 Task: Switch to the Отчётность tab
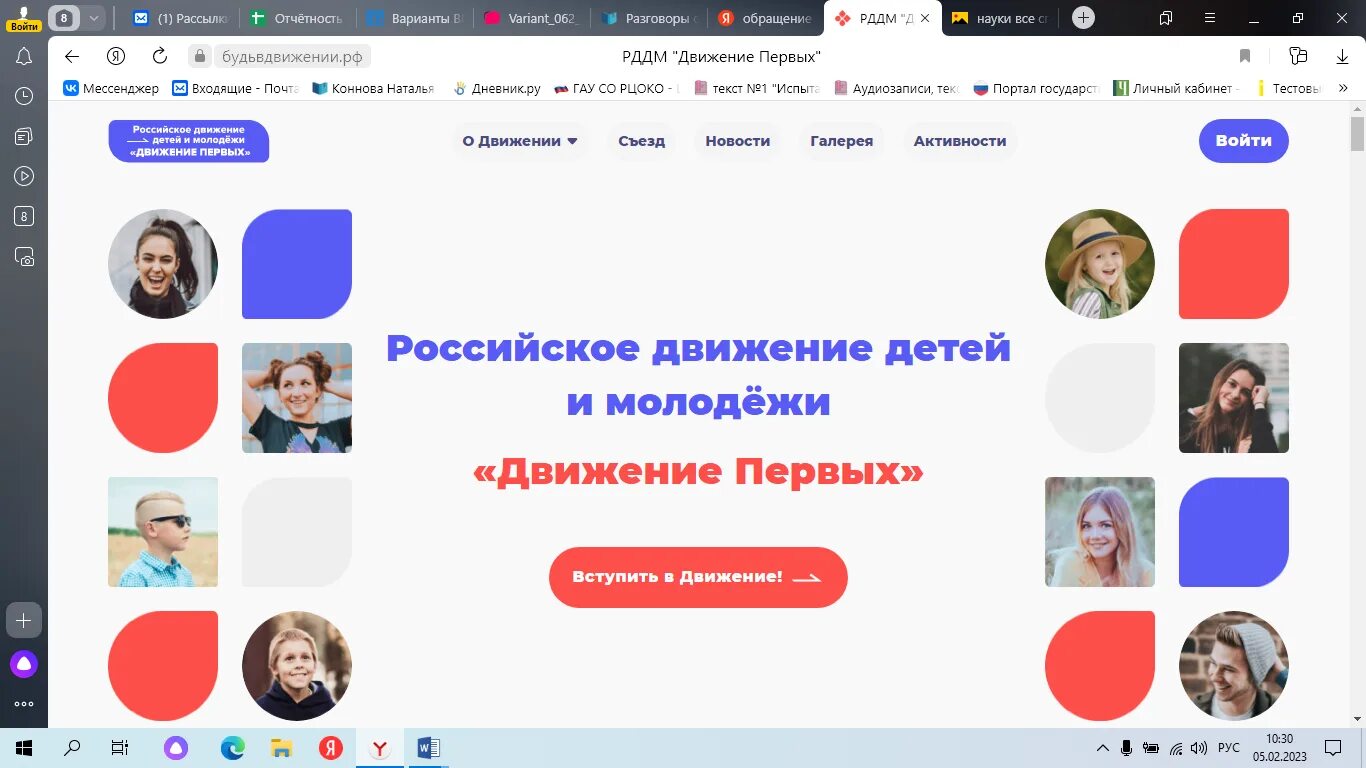(298, 18)
